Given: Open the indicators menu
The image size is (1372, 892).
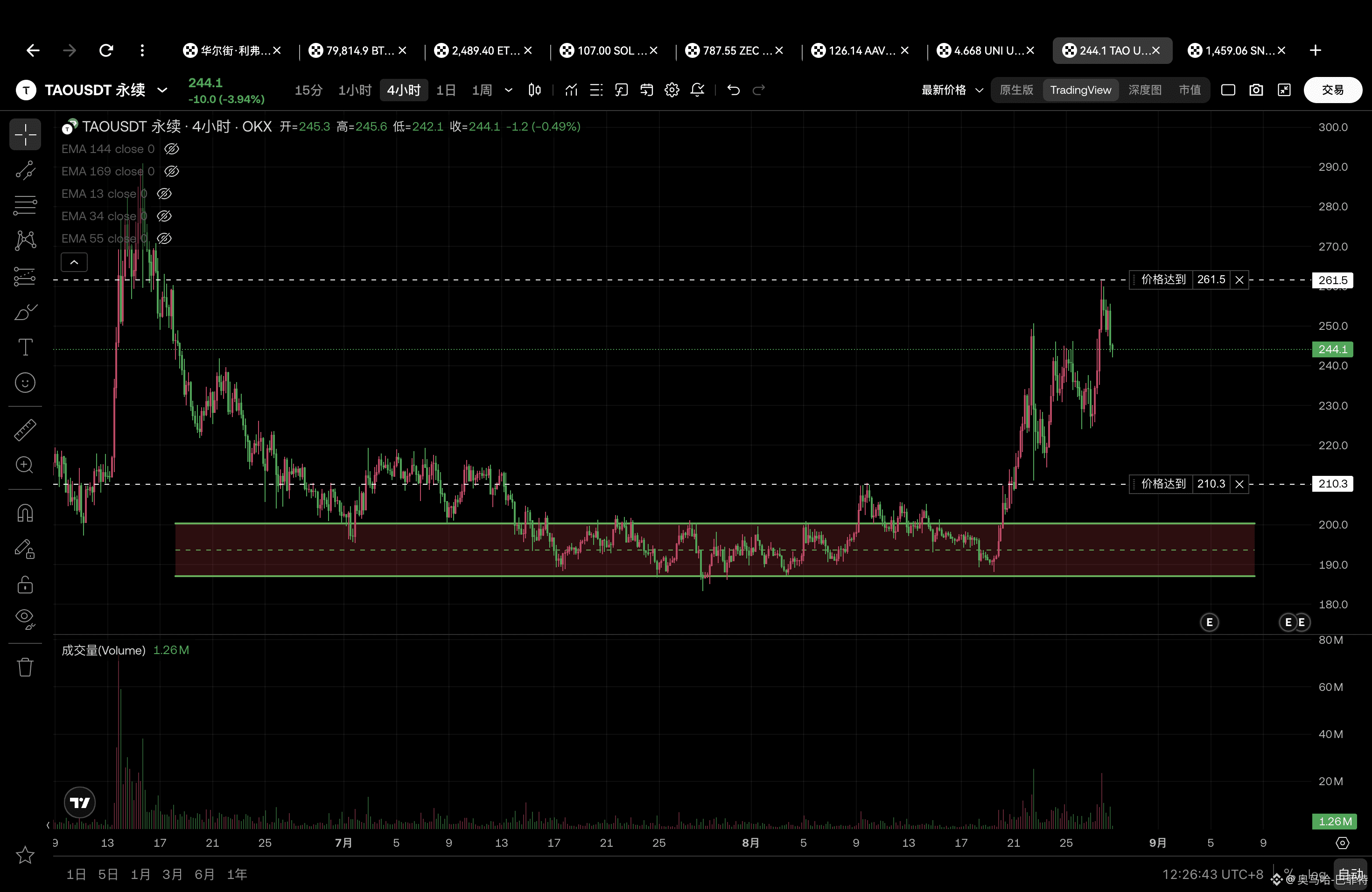Looking at the screenshot, I should [x=571, y=90].
